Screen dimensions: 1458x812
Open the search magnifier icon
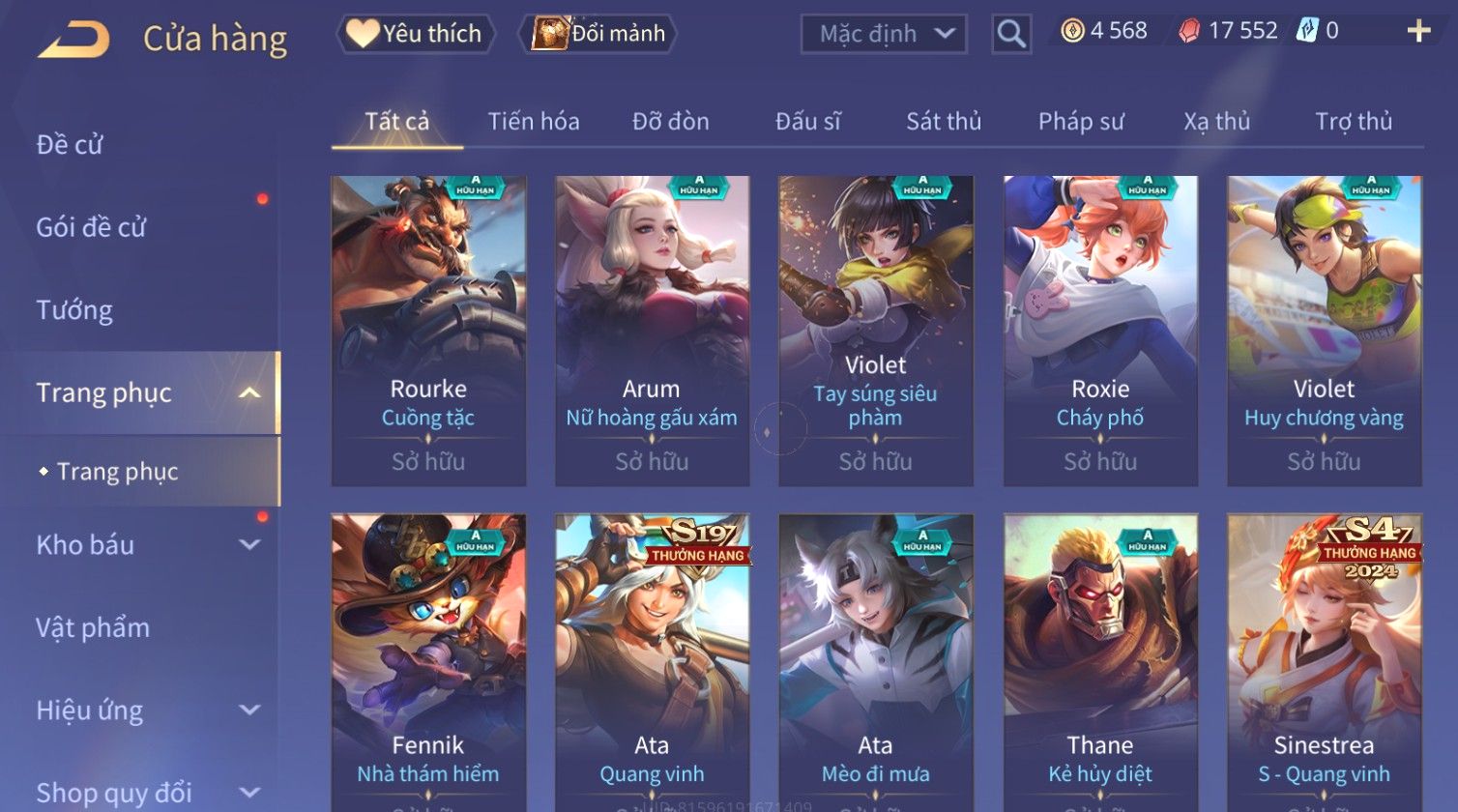click(x=1011, y=34)
